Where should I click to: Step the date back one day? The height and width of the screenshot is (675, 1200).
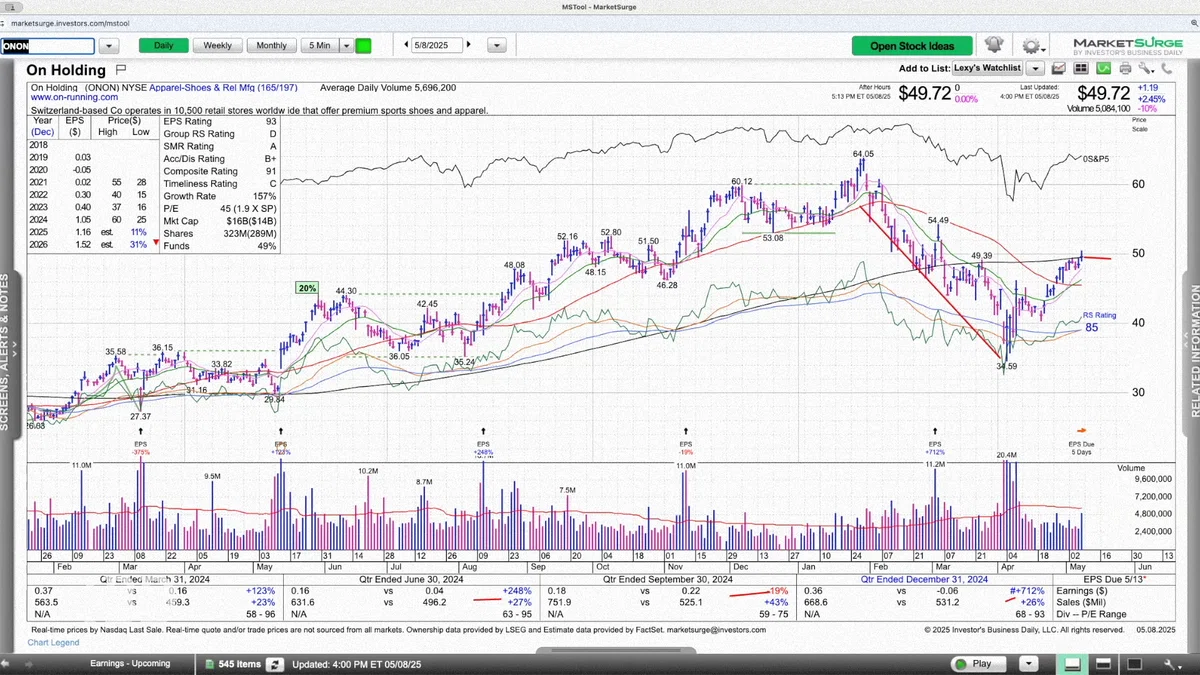407,45
